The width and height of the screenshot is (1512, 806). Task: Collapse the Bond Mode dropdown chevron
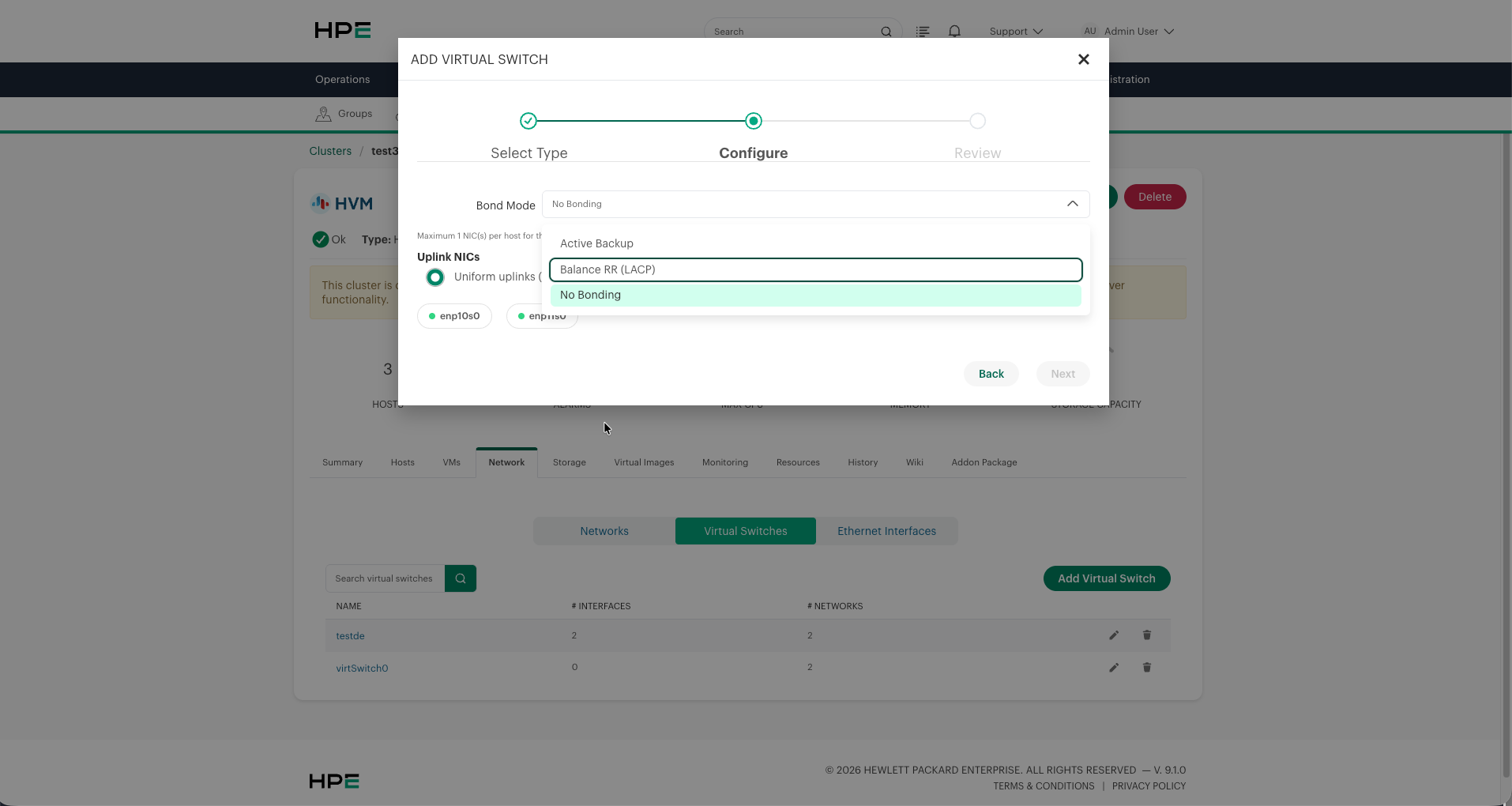(1072, 204)
